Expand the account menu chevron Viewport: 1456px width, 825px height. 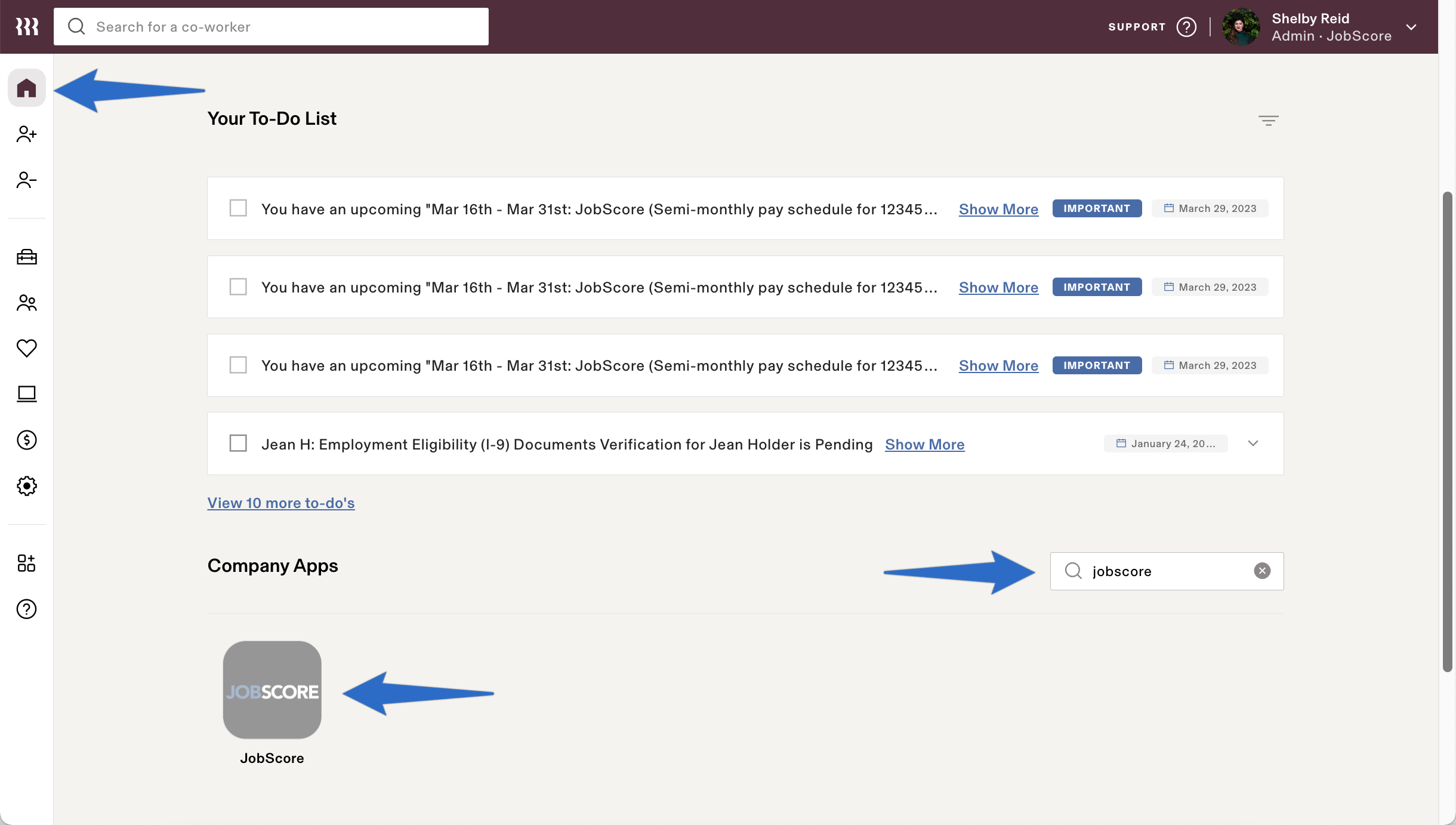coord(1411,27)
